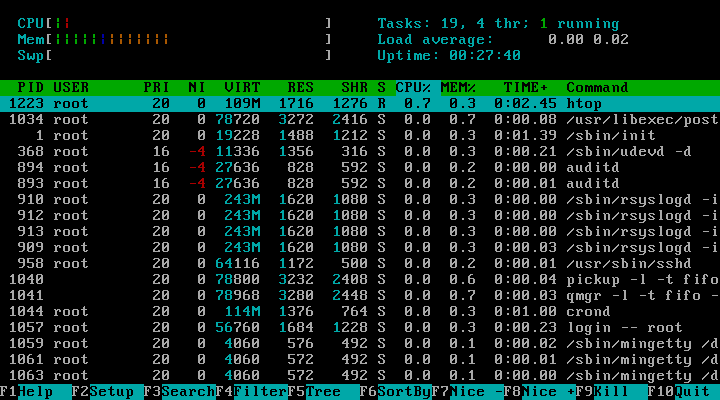This screenshot has height=400, width=720.
Task: Select the mingetty row with PID 1063
Action: (x=360, y=376)
